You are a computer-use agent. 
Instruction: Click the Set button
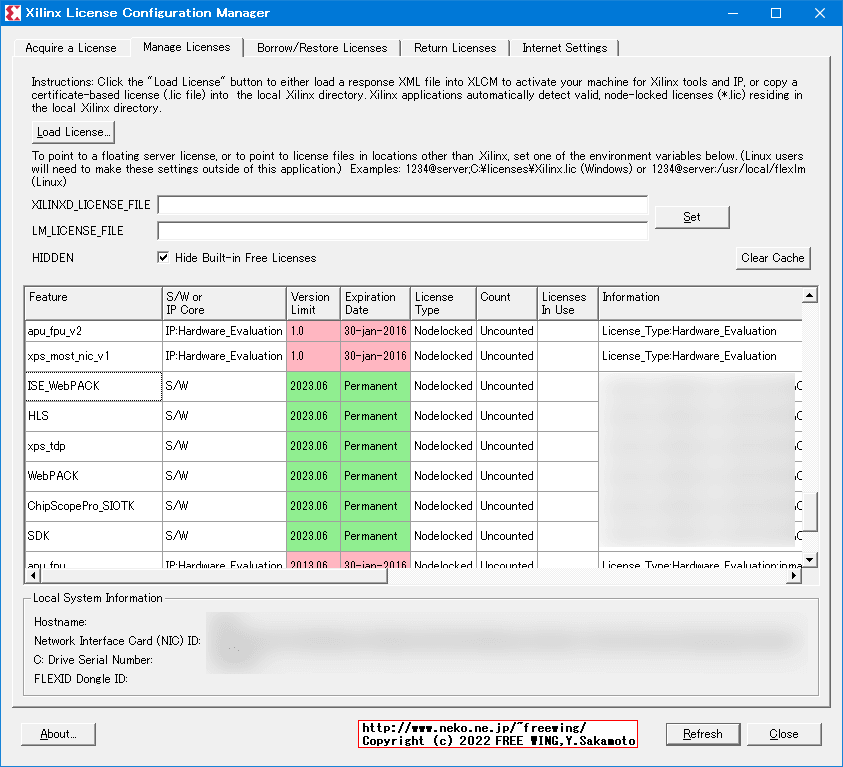[691, 217]
